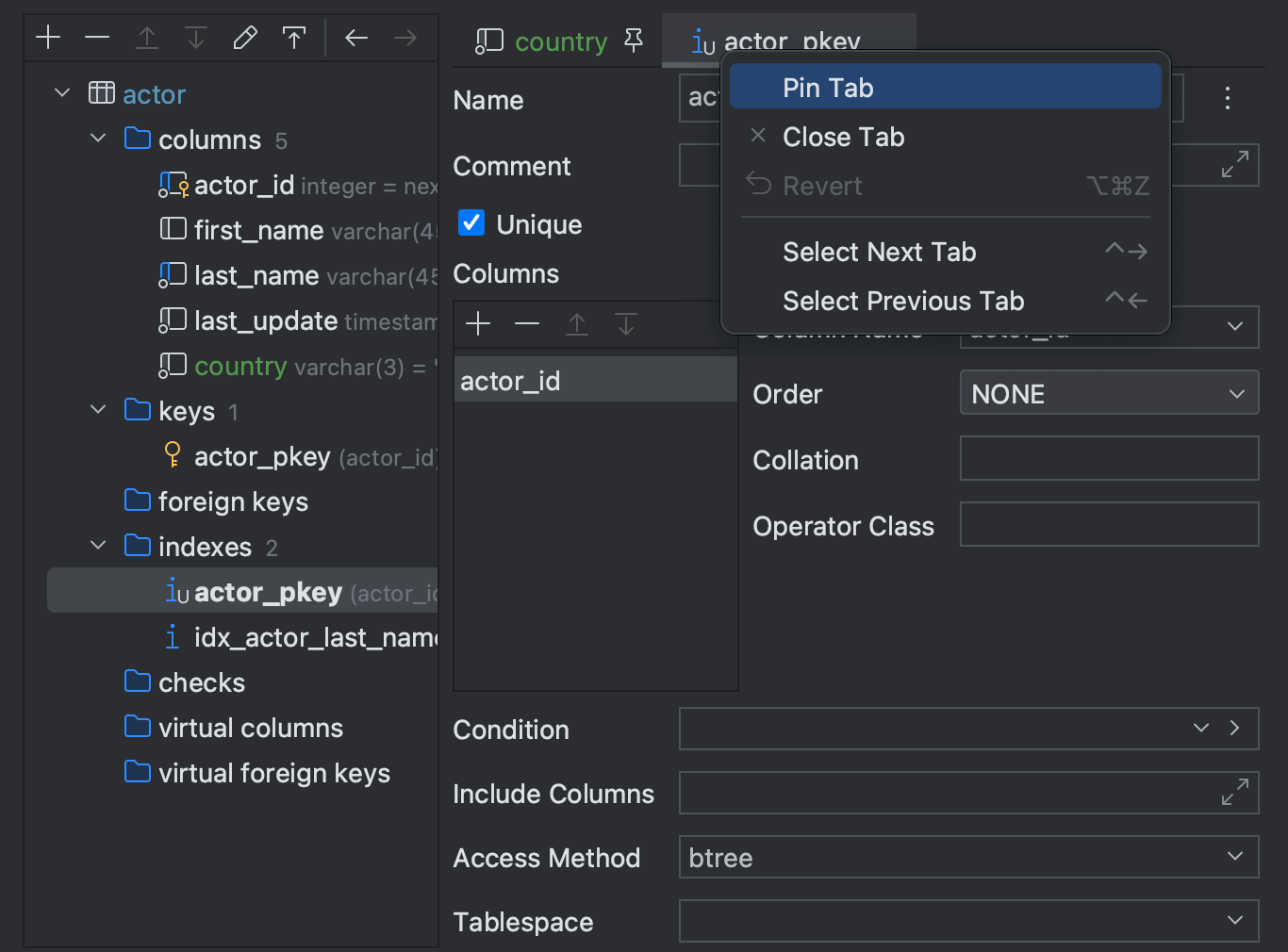Open the Comment editor with the expand icon

point(1234,165)
